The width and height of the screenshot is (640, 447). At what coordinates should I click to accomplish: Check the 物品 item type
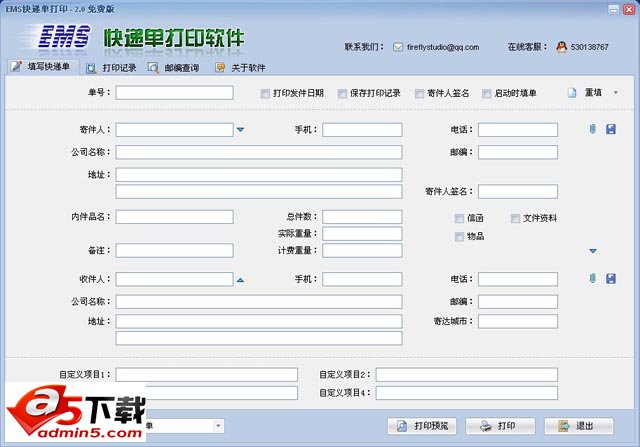[459, 237]
